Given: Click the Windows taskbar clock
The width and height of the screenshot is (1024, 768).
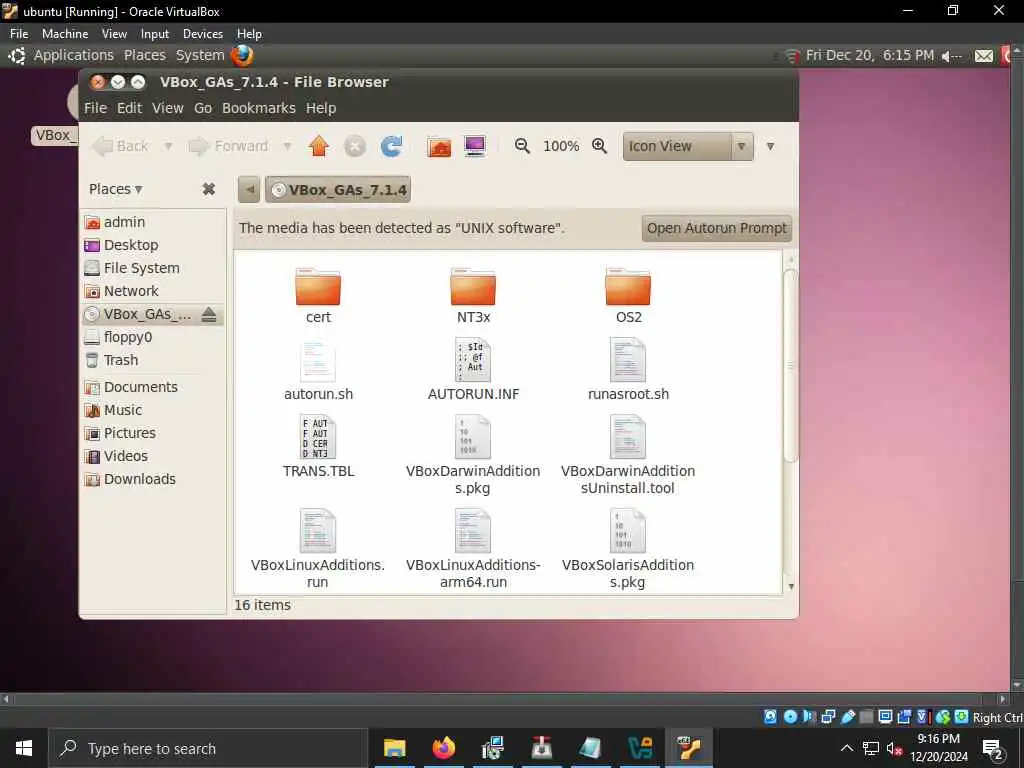Looking at the screenshot, I should [938, 748].
